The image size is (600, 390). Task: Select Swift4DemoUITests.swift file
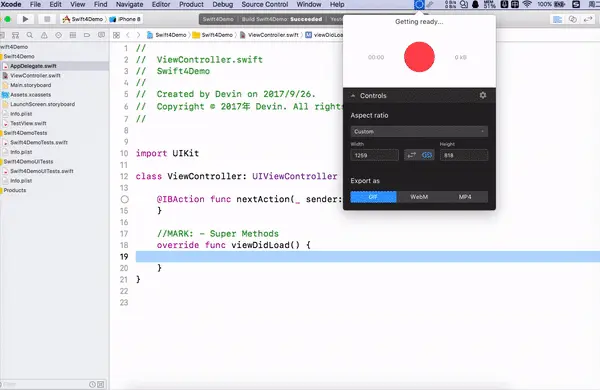click(42, 171)
